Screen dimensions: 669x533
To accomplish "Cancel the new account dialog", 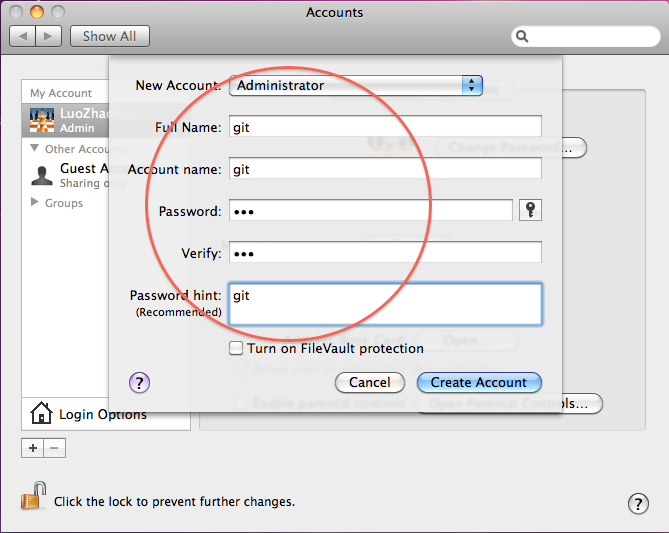I will pos(370,382).
